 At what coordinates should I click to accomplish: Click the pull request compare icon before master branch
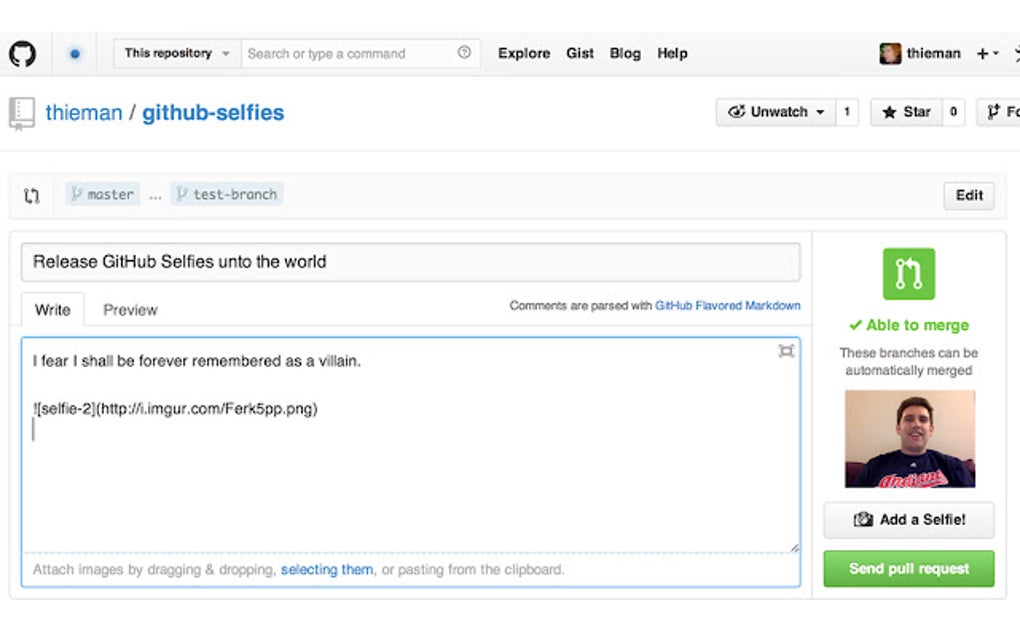(x=31, y=195)
